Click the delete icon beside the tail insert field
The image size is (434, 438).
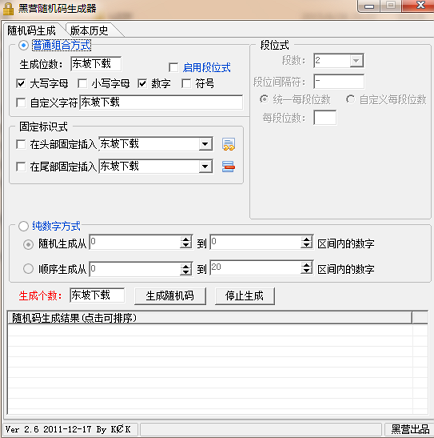[228, 166]
